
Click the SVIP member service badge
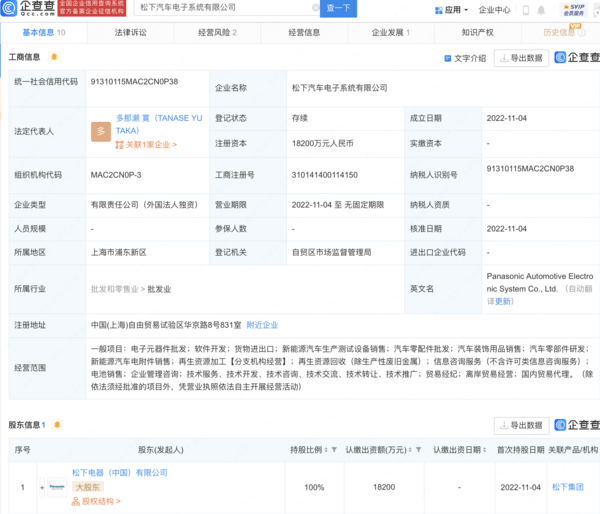(574, 10)
